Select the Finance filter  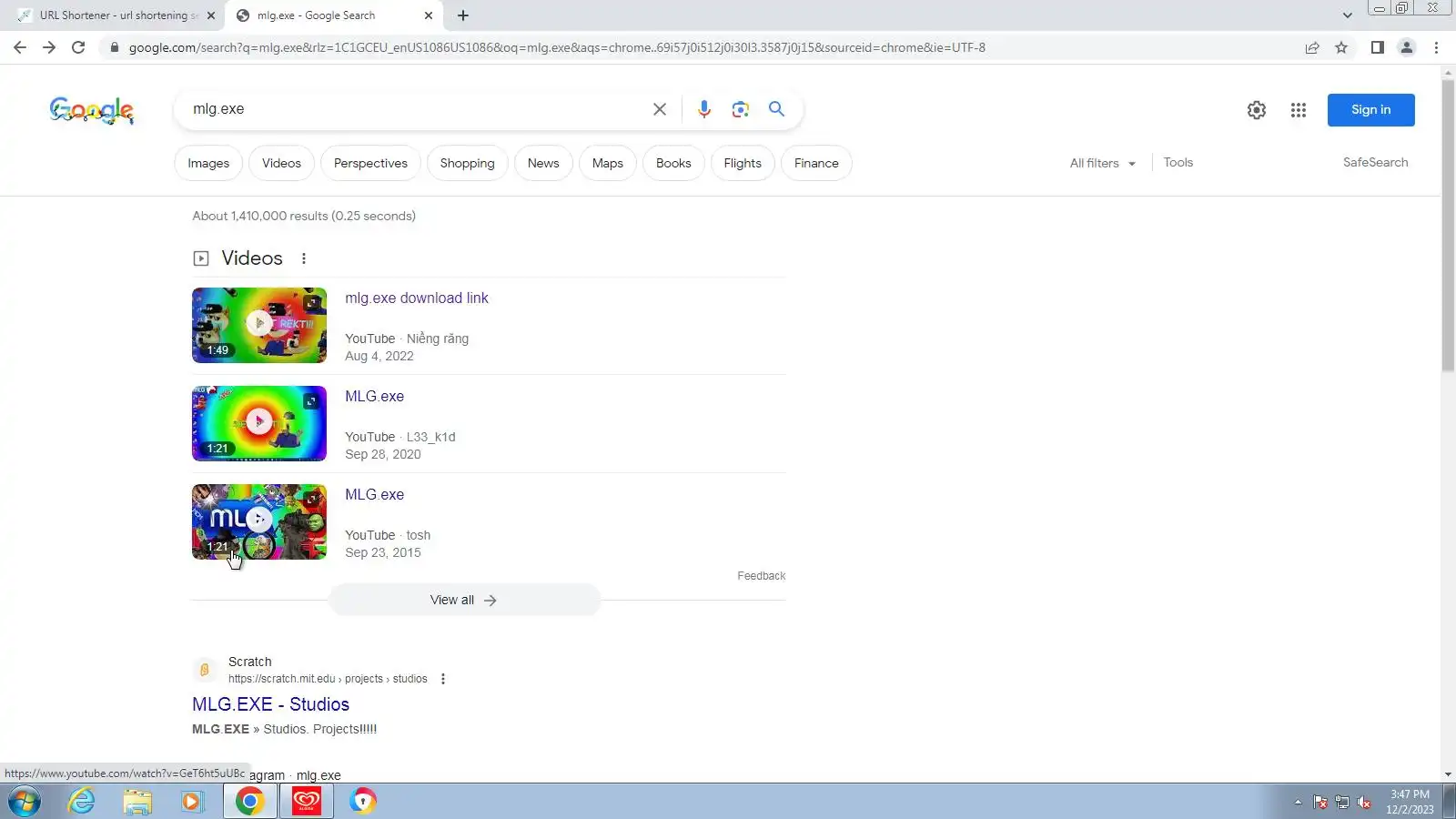coord(816,163)
